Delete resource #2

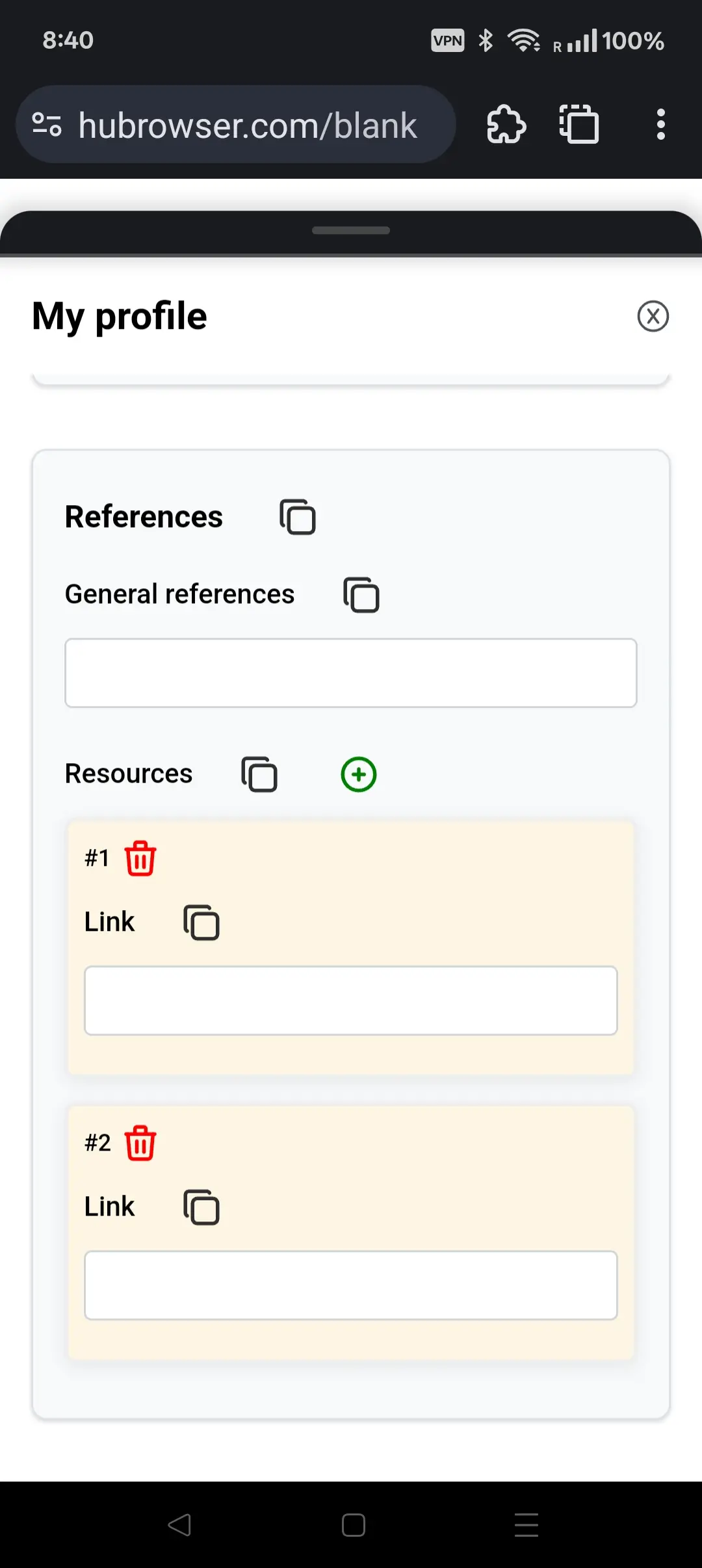tap(140, 1143)
